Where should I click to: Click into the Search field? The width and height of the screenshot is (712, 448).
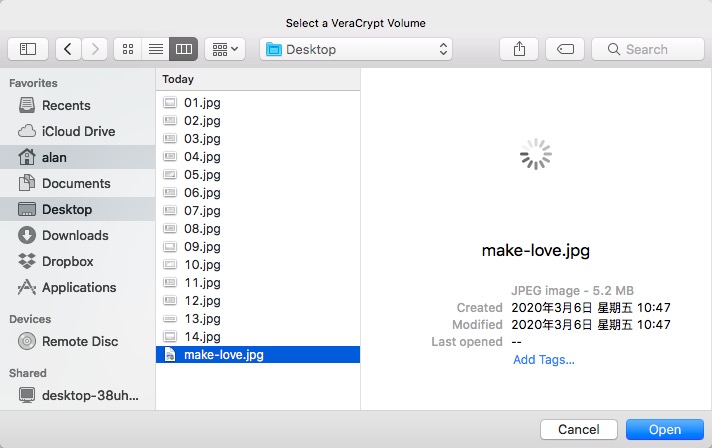(x=648, y=49)
